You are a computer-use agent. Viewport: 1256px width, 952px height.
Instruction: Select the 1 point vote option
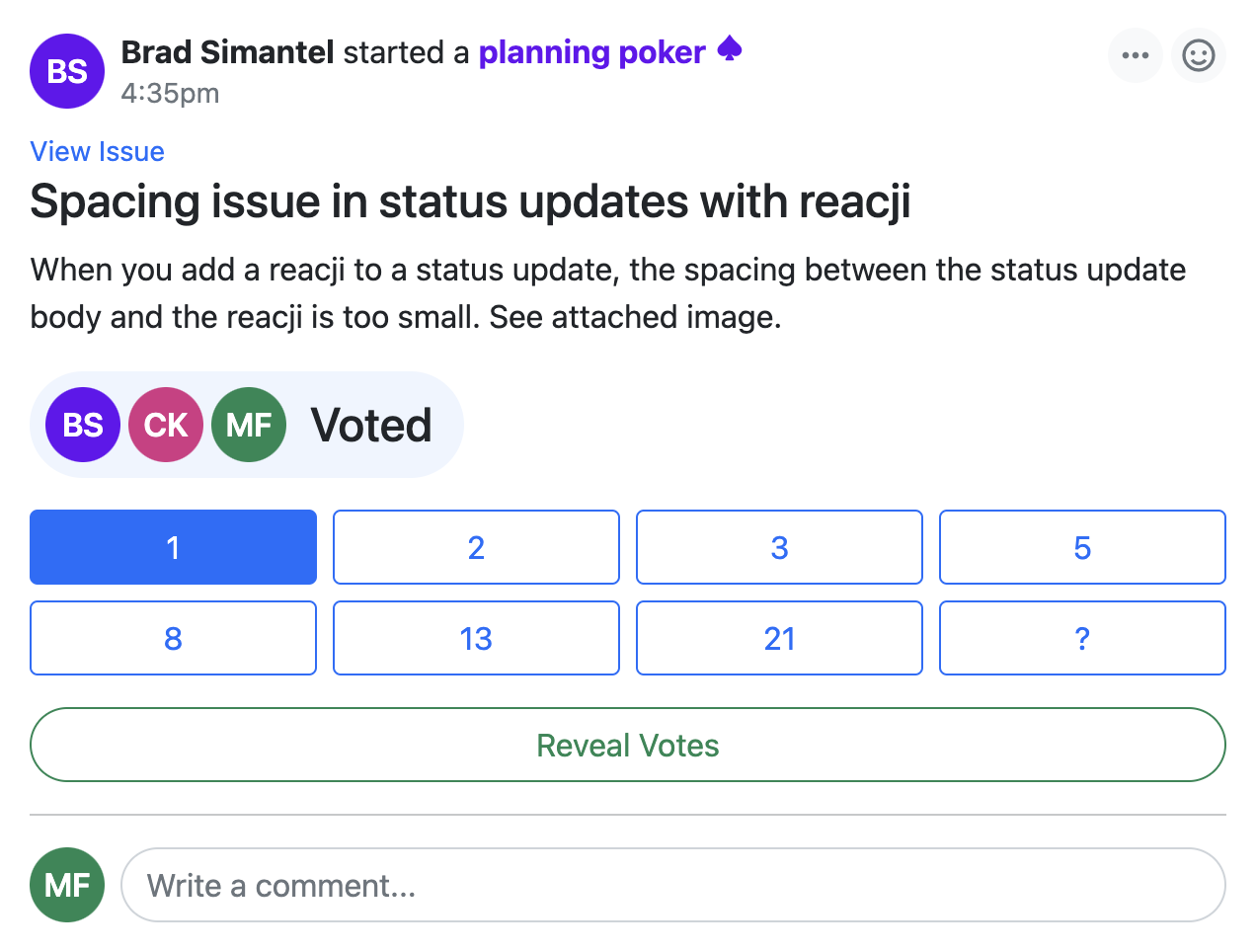[x=173, y=547]
